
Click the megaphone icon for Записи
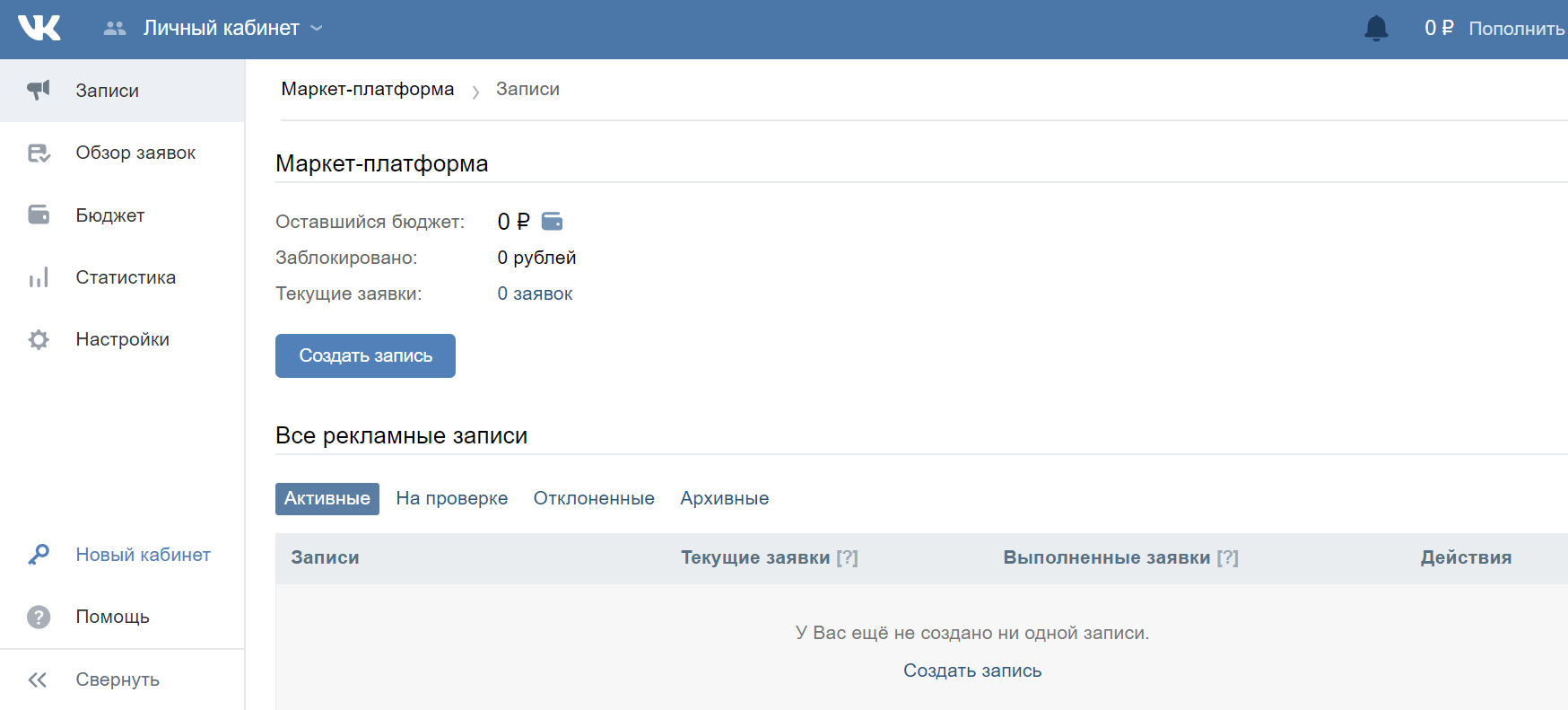39,90
